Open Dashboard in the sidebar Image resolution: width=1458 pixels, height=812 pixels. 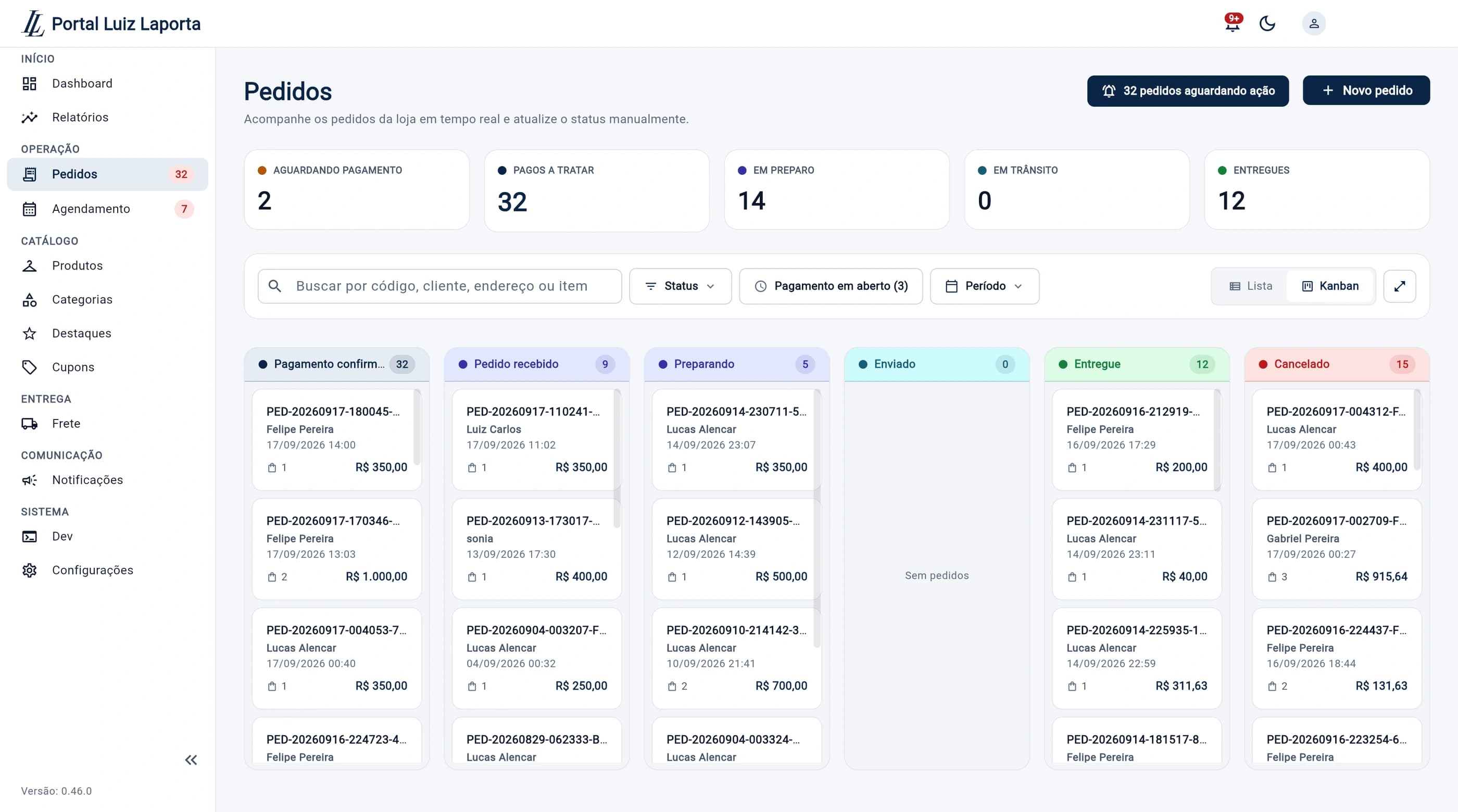point(108,84)
